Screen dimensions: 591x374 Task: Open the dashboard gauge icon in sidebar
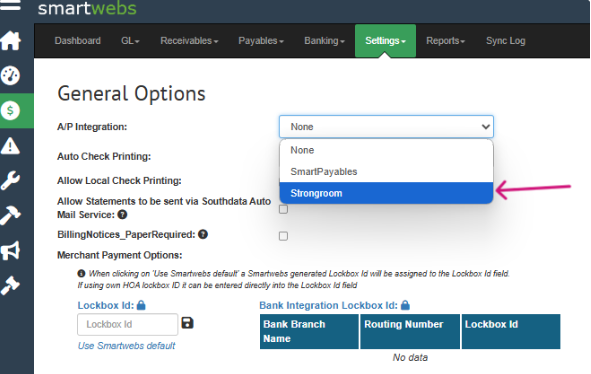click(x=11, y=75)
